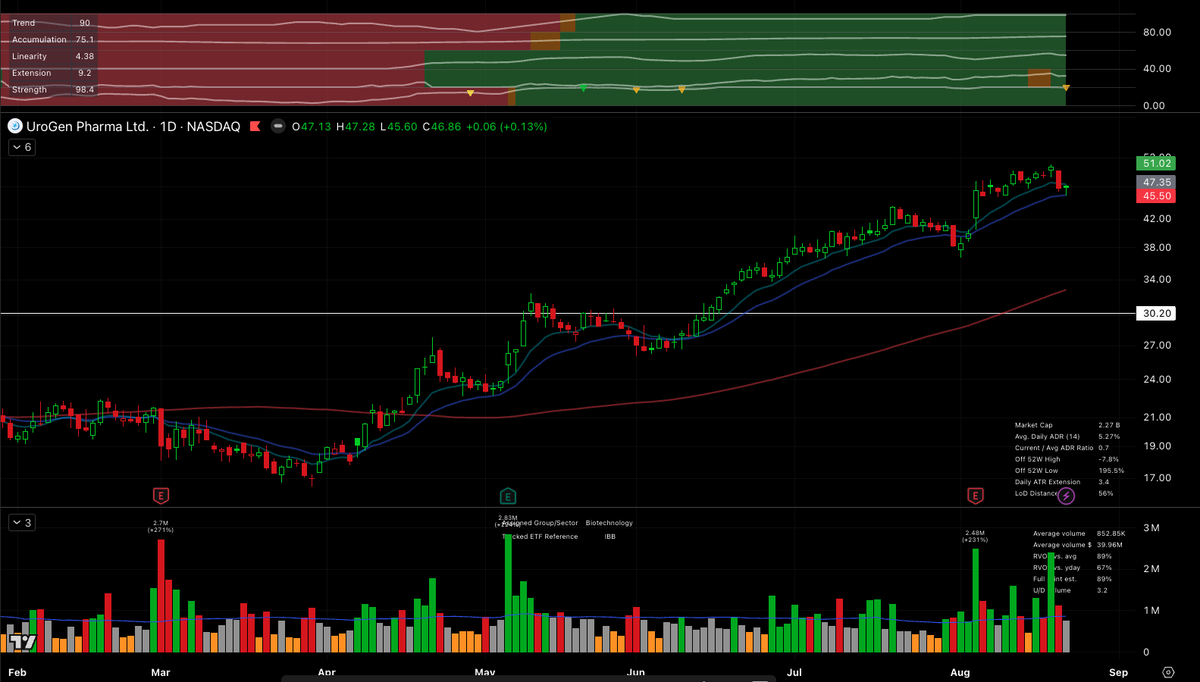Click the Strength 98.4 indicator row
Image resolution: width=1200 pixels, height=682 pixels.
point(53,90)
